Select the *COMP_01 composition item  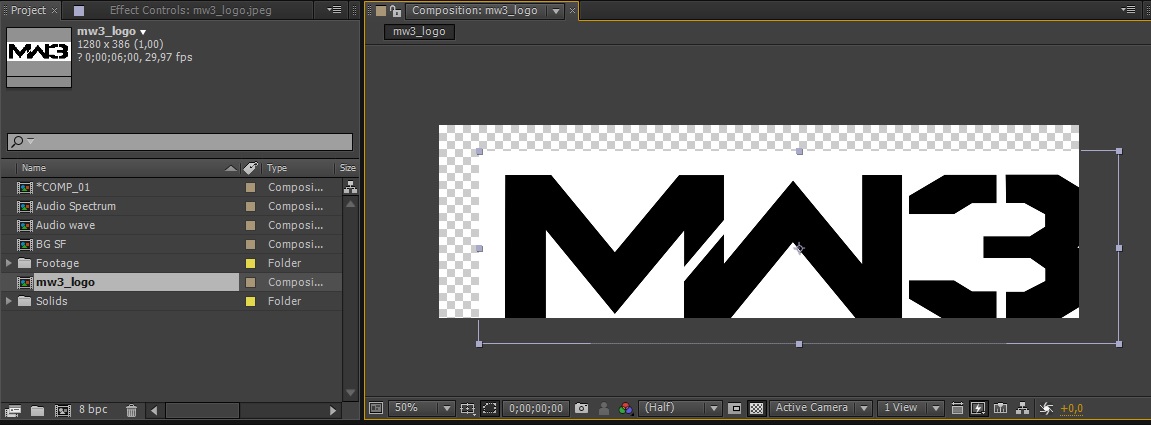point(63,187)
